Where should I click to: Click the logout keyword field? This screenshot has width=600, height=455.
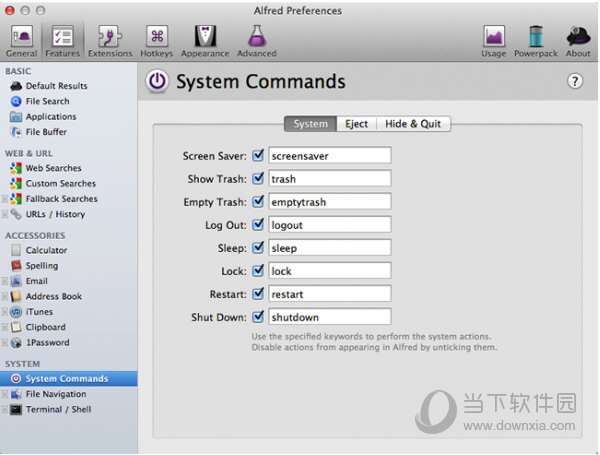pyautogui.click(x=329, y=225)
